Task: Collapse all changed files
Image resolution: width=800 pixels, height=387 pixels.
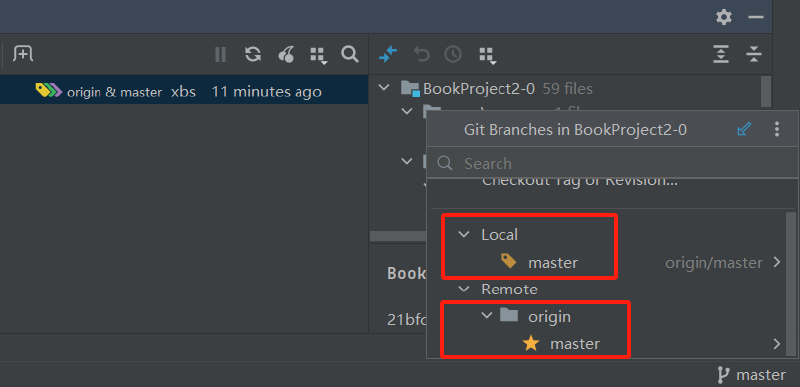Action: (x=754, y=54)
